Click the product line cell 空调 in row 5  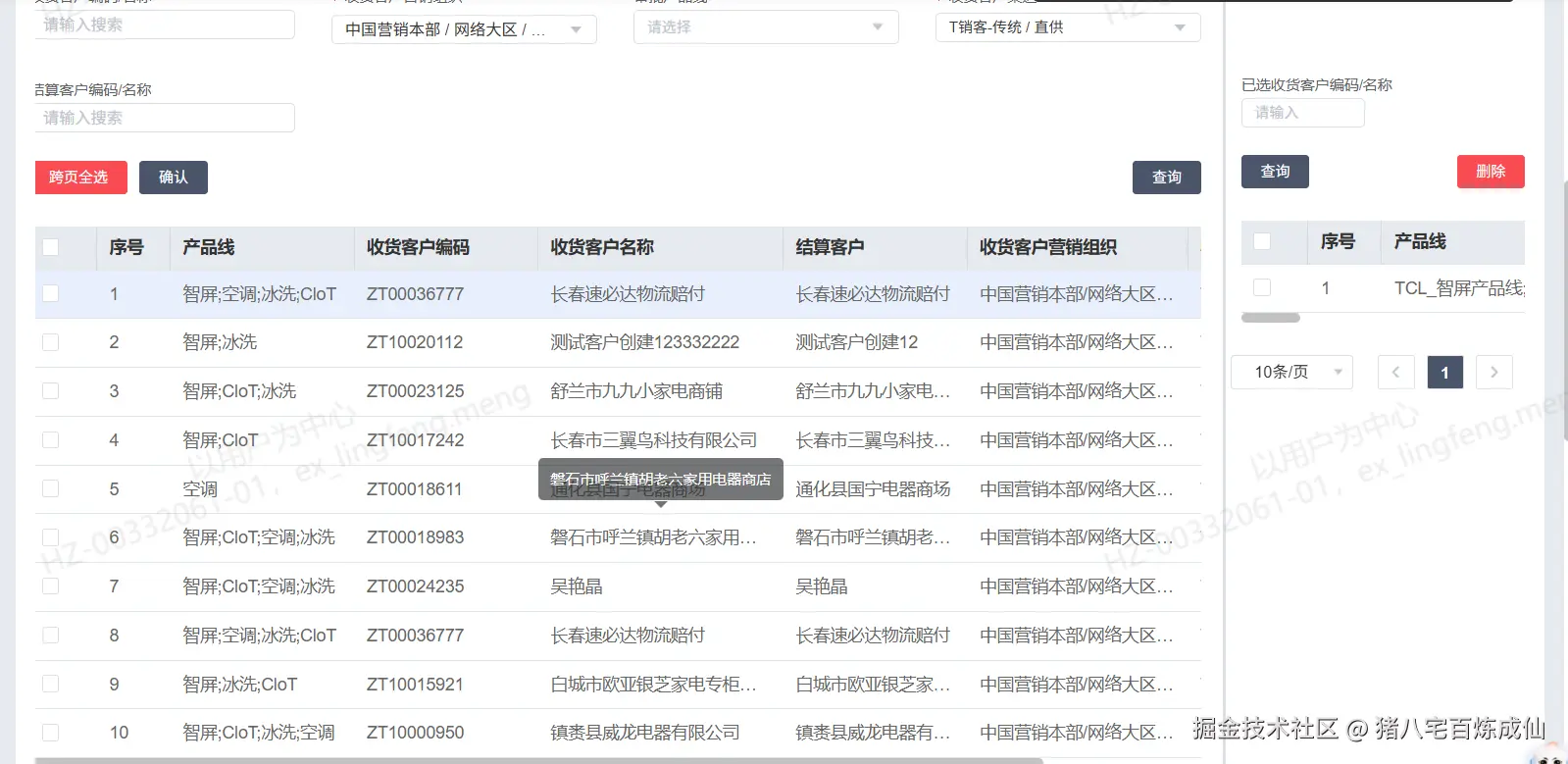[200, 488]
